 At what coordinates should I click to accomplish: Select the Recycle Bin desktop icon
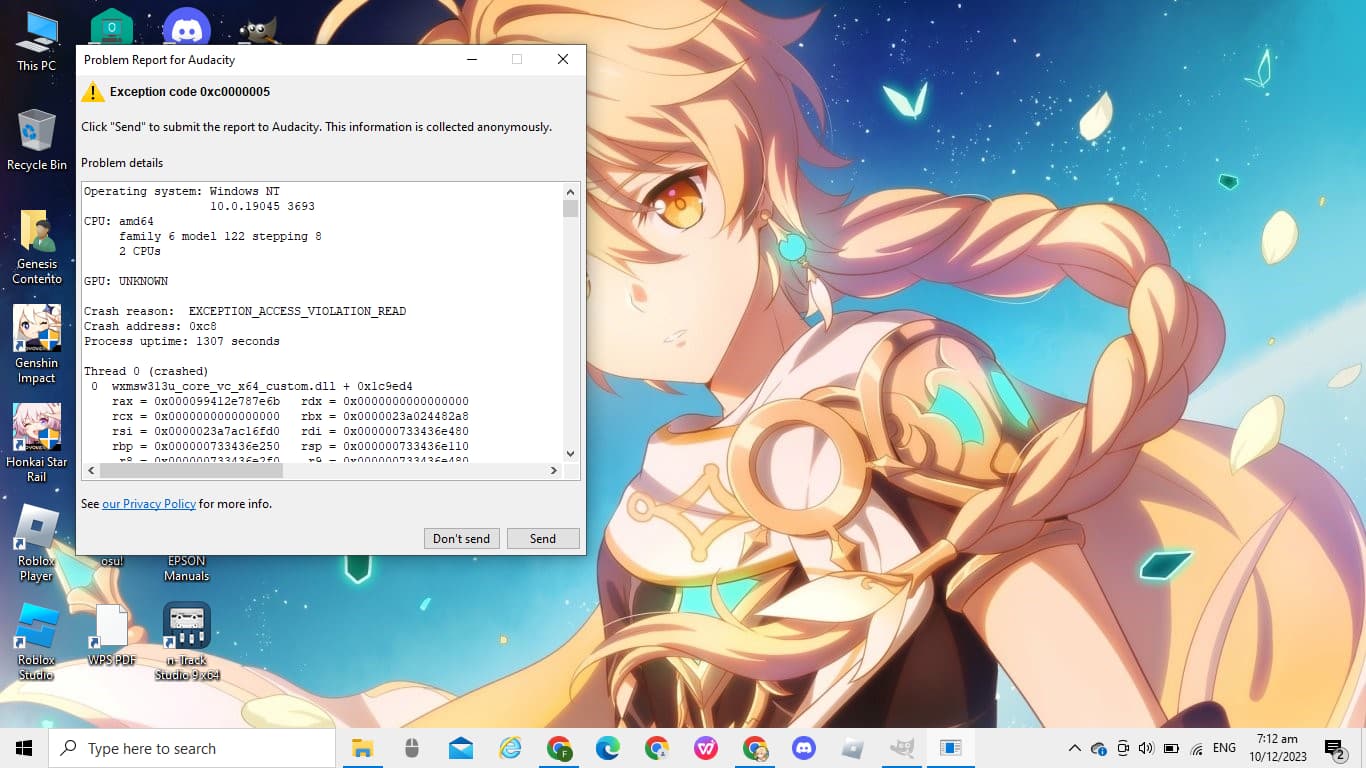click(37, 140)
